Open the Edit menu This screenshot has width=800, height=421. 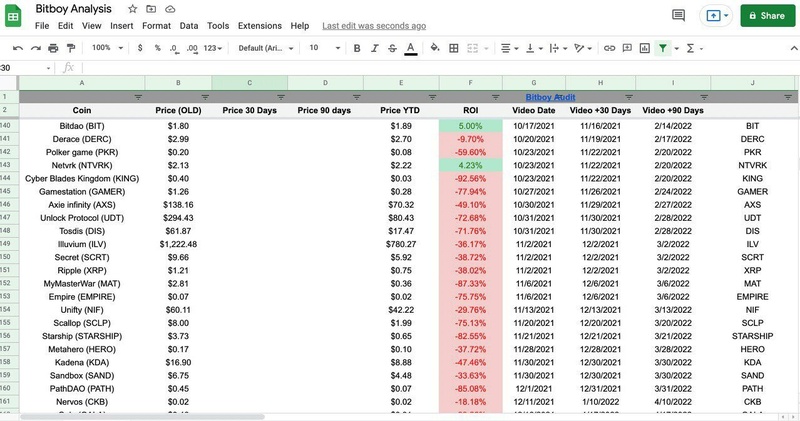point(65,26)
